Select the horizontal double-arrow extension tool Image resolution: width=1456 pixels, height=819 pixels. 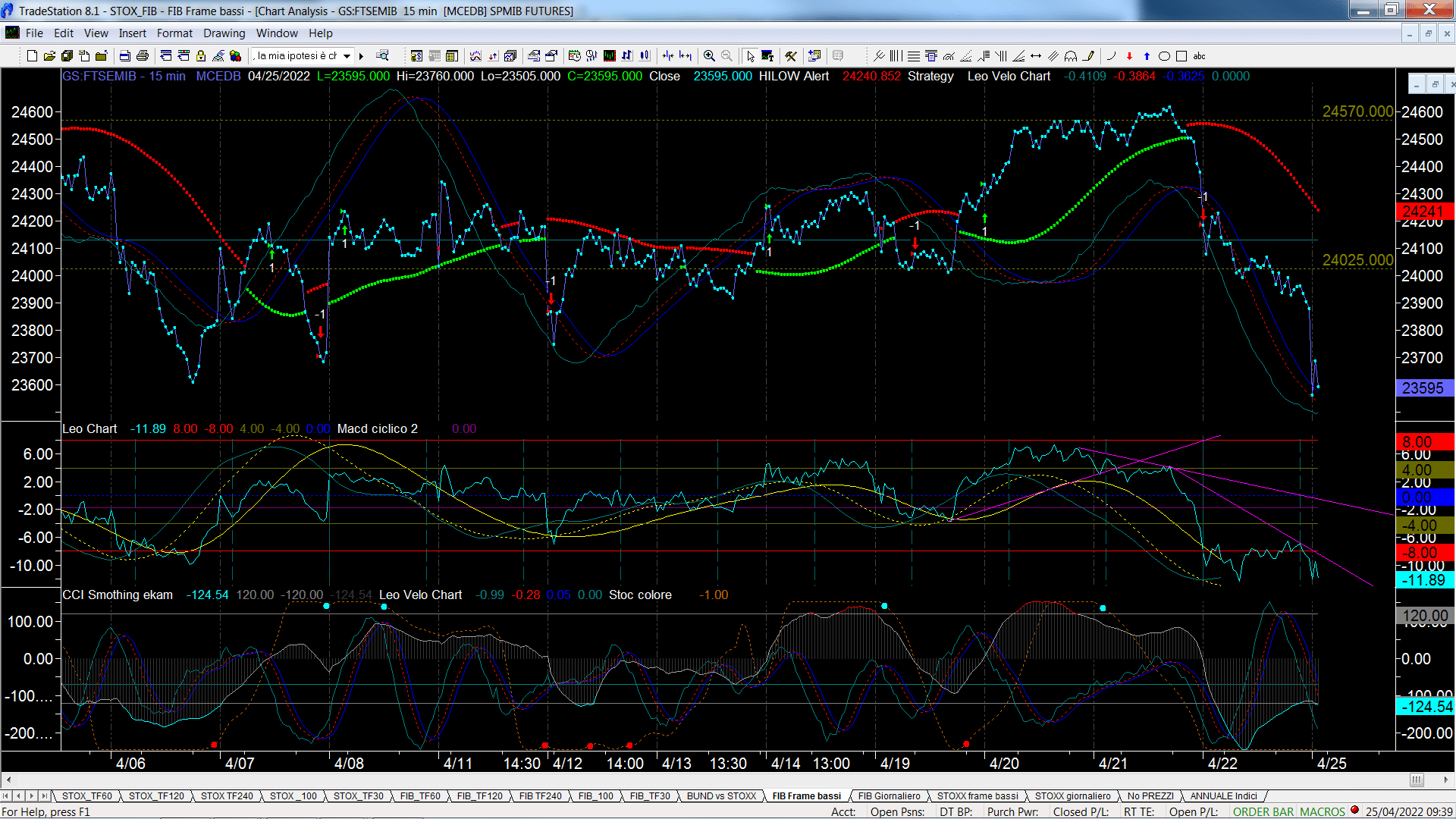coord(1036,56)
